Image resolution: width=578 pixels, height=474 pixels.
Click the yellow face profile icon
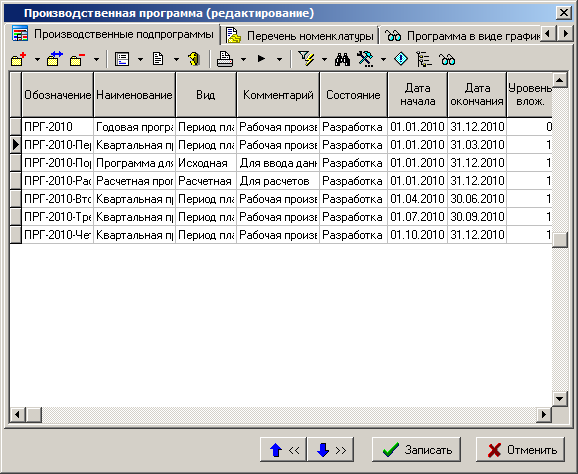[x=194, y=59]
